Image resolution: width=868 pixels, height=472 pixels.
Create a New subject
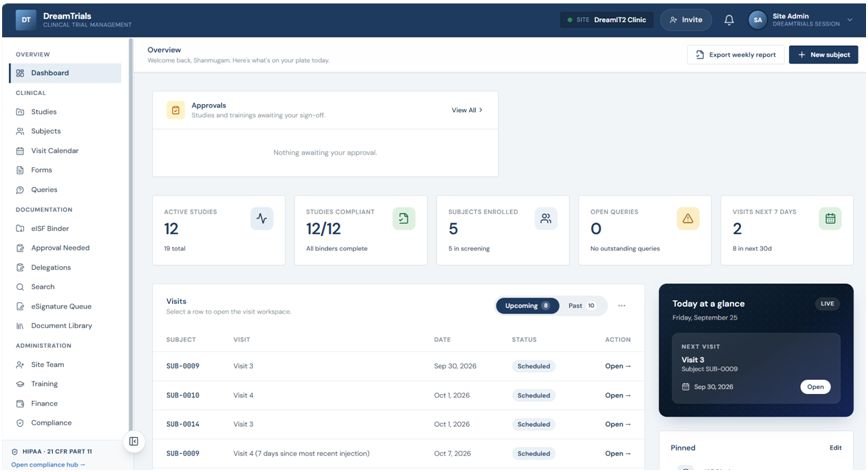[x=823, y=55]
